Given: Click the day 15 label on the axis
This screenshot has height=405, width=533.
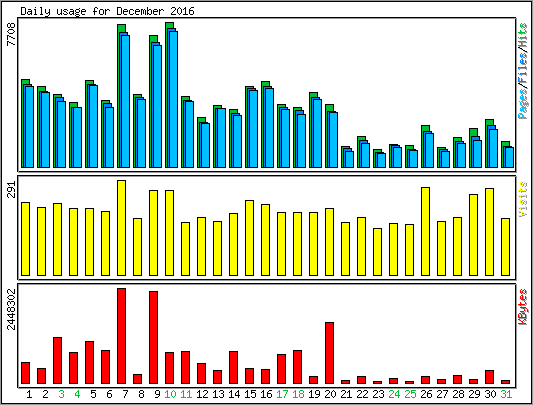Looking at the screenshot, I should click(x=250, y=394).
